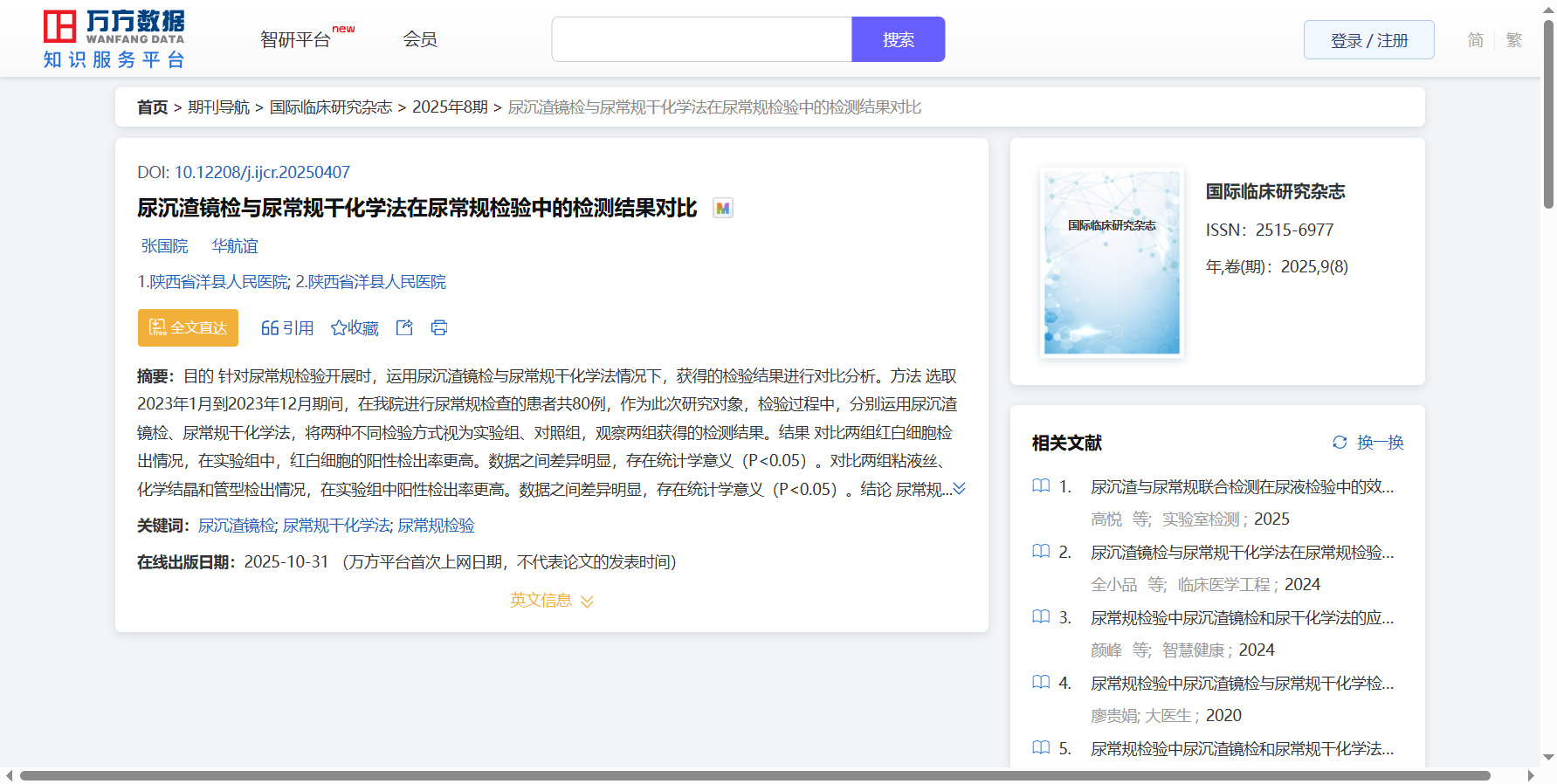
Task: Switch to traditional Chinese with 繁
Action: 1513,40
